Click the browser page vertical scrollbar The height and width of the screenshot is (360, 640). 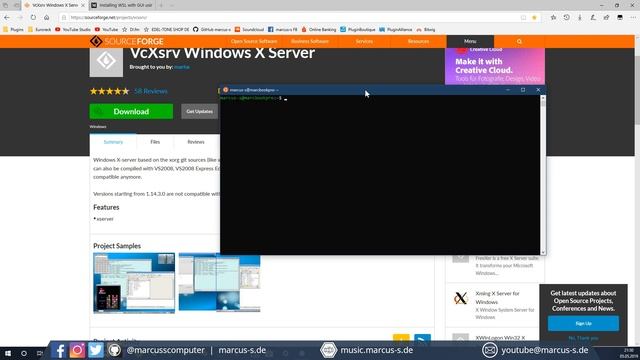point(637,190)
